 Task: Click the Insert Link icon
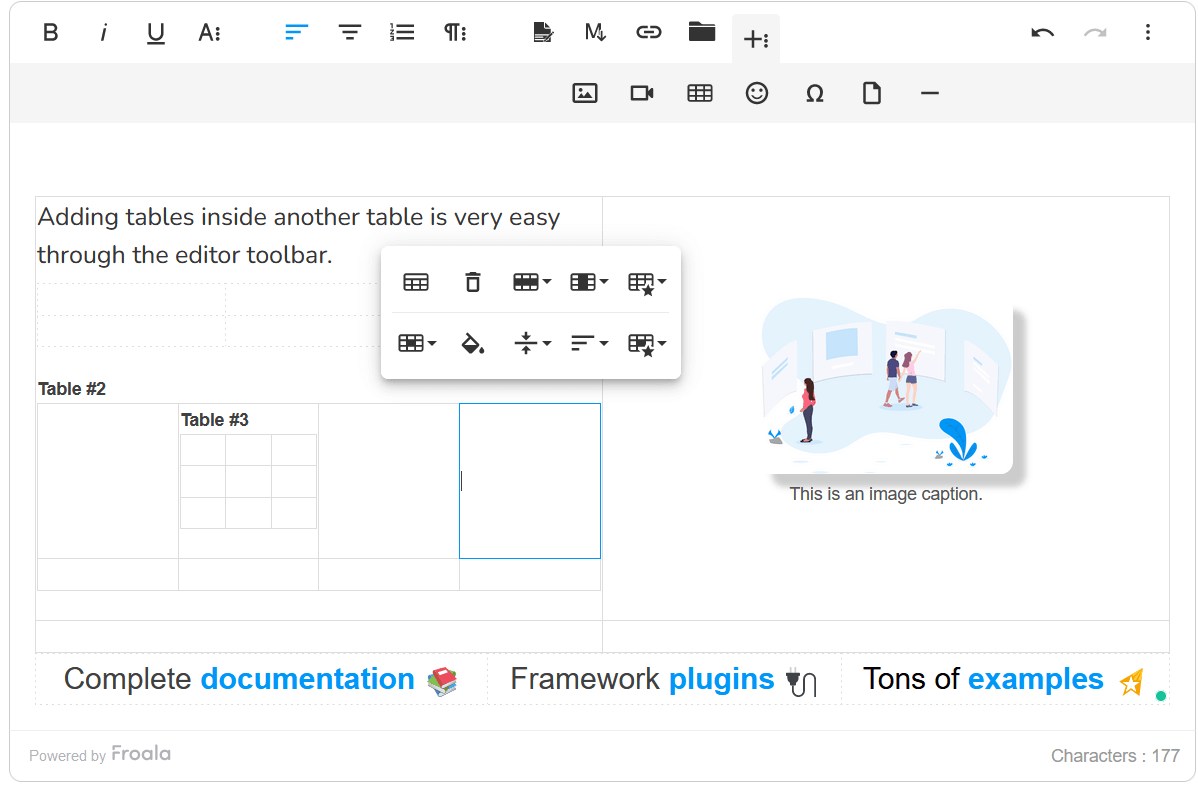pos(649,32)
